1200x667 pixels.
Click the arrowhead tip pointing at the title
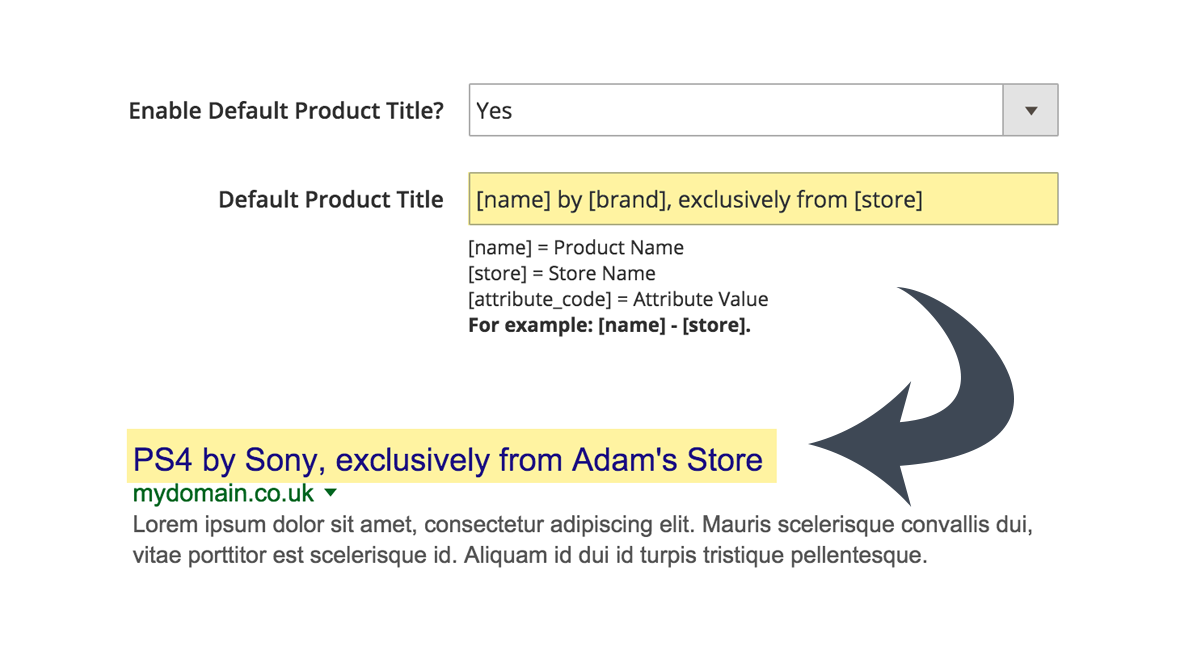pos(820,444)
